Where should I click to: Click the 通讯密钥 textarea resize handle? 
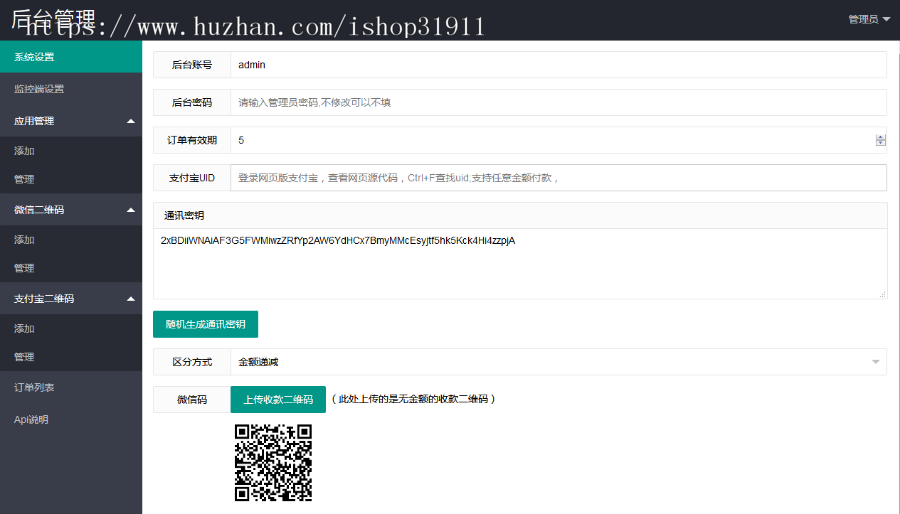882,294
